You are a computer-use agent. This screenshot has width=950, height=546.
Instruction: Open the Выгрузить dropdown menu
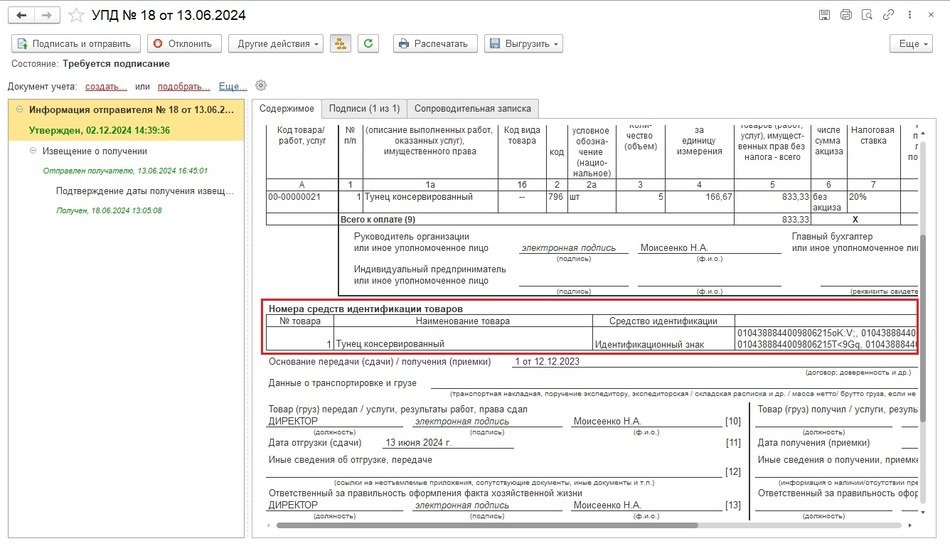523,44
